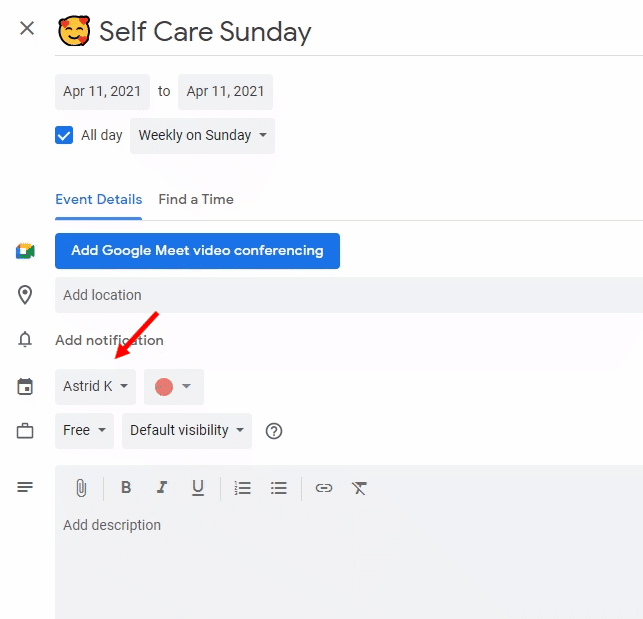Image resolution: width=643 pixels, height=619 pixels.
Task: Toggle underline formatting in description
Action: 198,488
